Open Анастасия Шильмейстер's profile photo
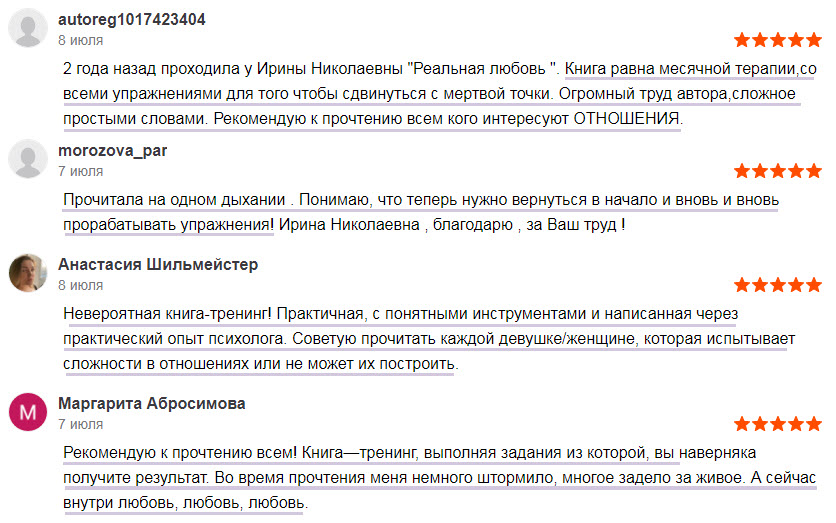Viewport: 836px width, 523px height. (28, 273)
